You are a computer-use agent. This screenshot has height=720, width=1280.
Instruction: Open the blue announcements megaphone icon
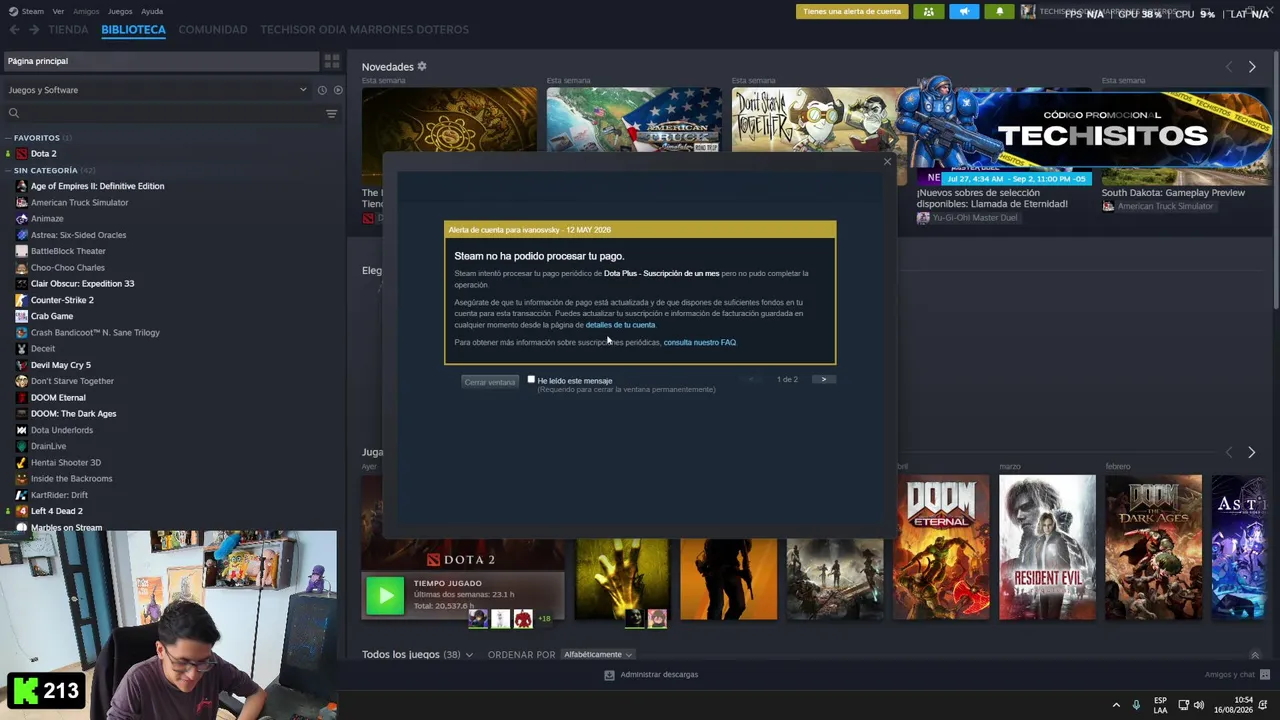pyautogui.click(x=964, y=12)
